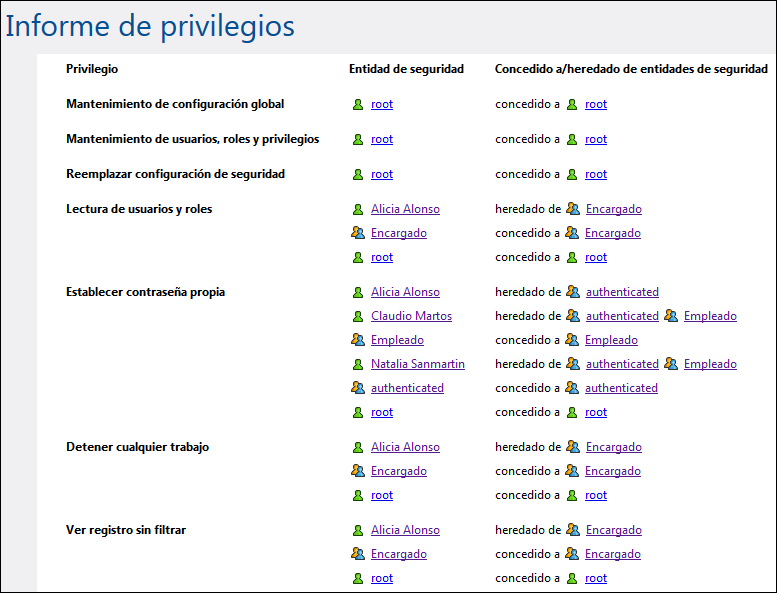Image resolution: width=777 pixels, height=593 pixels.
Task: Click Encargado role icon in Ver registro entity column
Action: pos(358,554)
